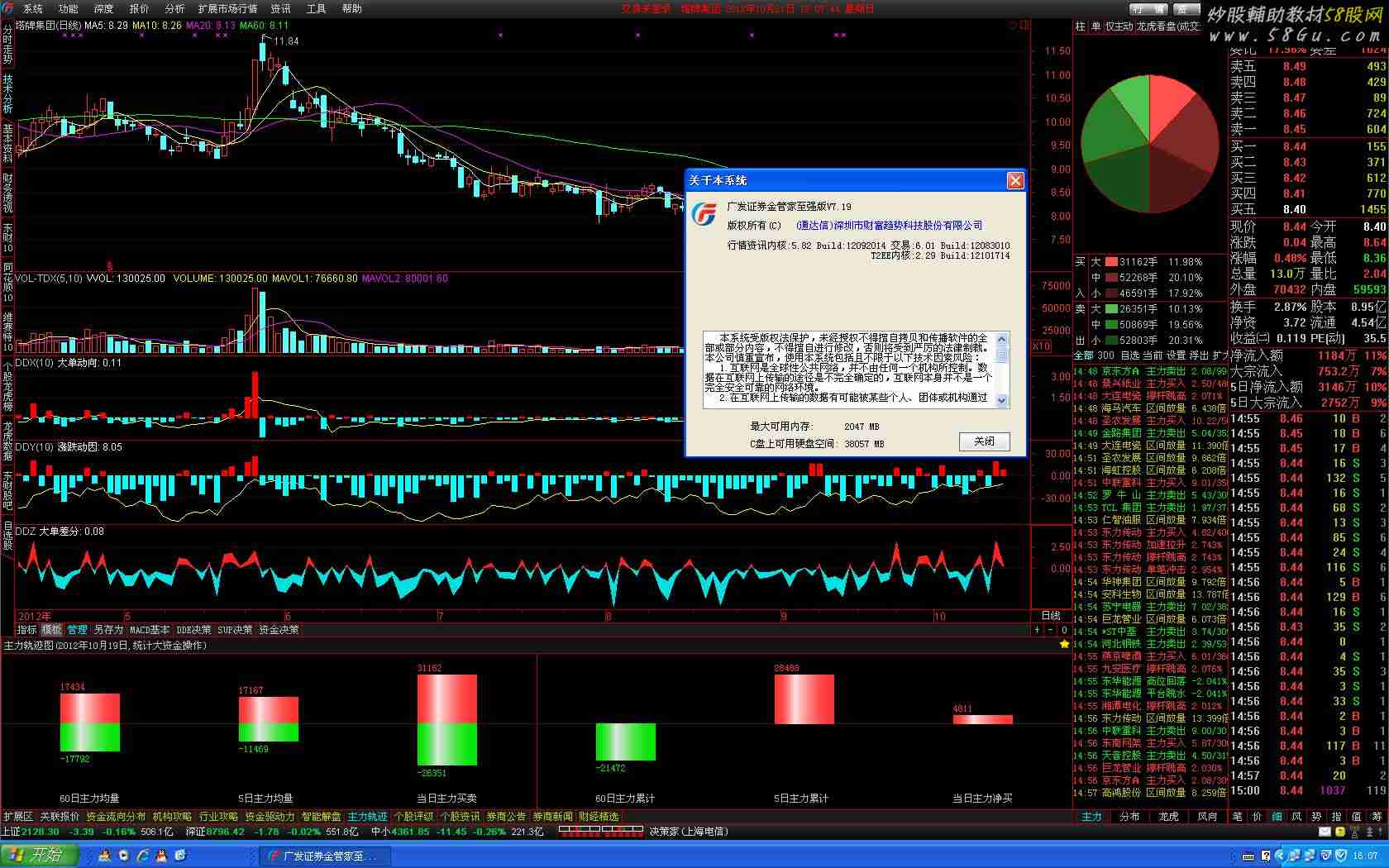Open the 系统 menu
Viewport: 1389px width, 868px height.
[x=33, y=8]
